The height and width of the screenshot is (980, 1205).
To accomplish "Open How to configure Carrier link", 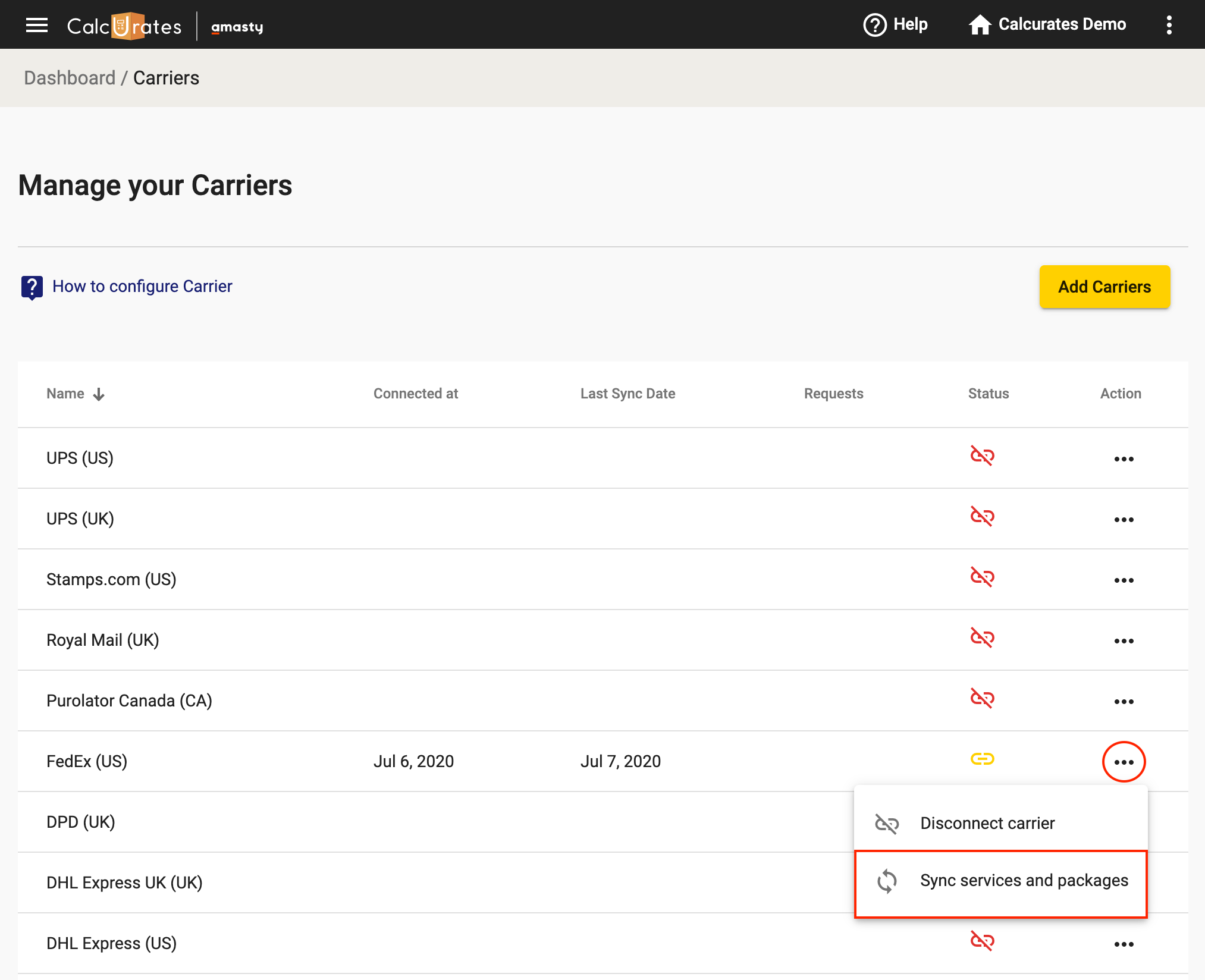I will click(142, 287).
